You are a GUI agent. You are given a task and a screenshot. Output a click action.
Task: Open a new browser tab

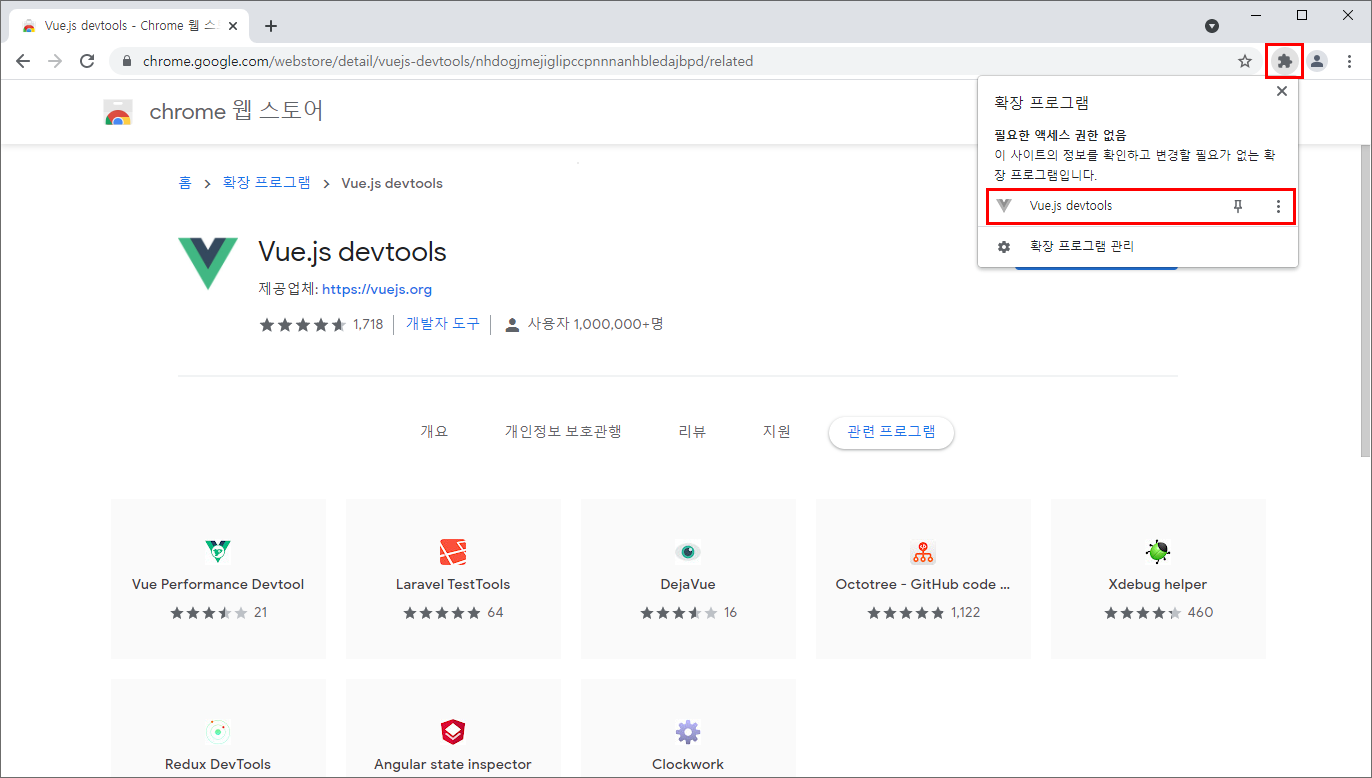270,26
